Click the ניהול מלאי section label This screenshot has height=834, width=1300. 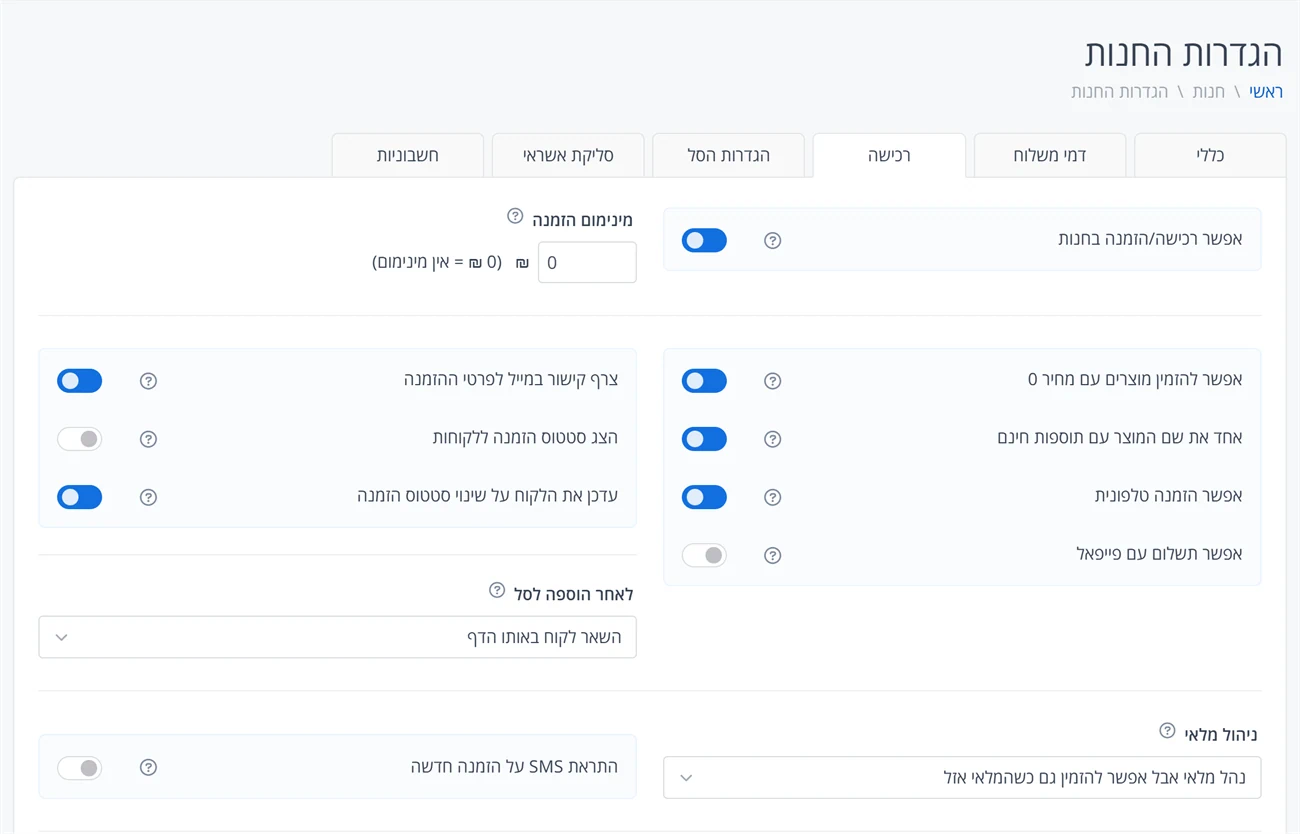click(x=1220, y=734)
